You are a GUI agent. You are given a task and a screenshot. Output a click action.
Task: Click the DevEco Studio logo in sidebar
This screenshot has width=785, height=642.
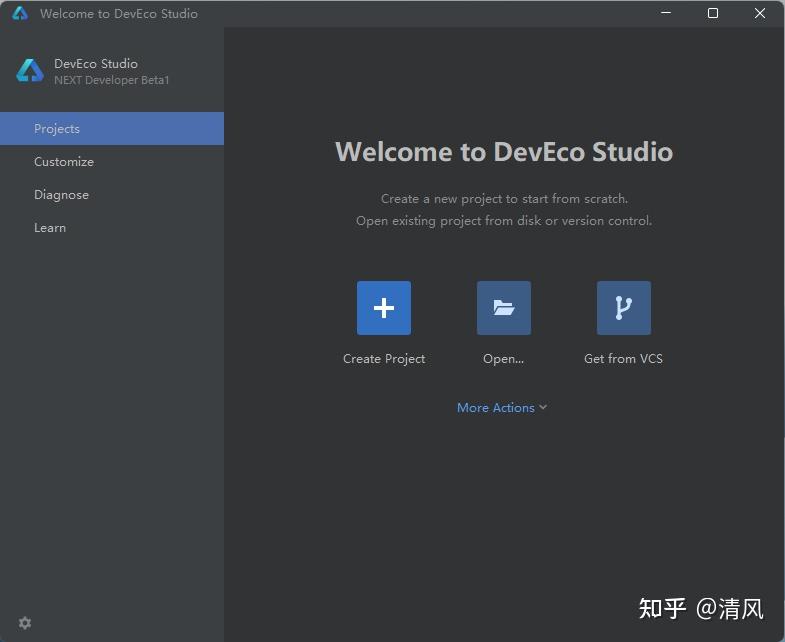tap(30, 71)
